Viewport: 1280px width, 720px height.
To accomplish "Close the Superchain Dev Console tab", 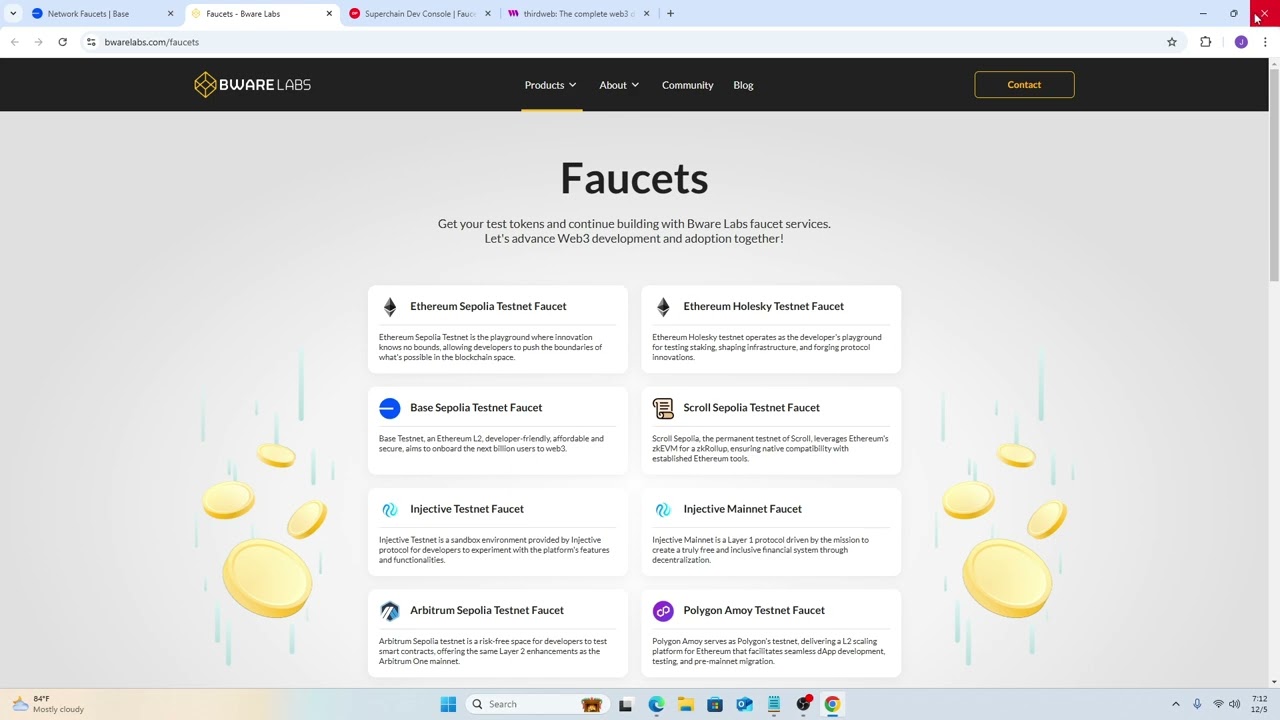I will 488,14.
